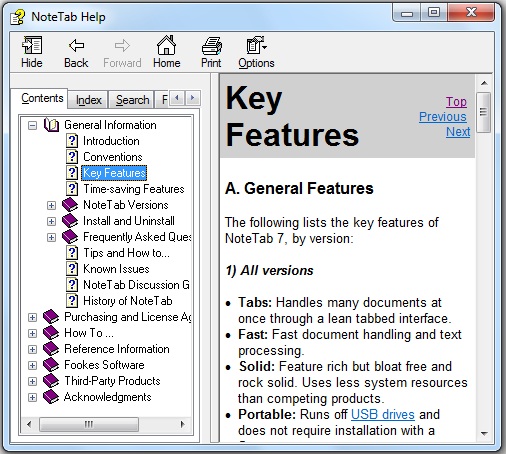The image size is (506, 454).
Task: Click the book icon for Third-Party Products
Action: (51, 381)
